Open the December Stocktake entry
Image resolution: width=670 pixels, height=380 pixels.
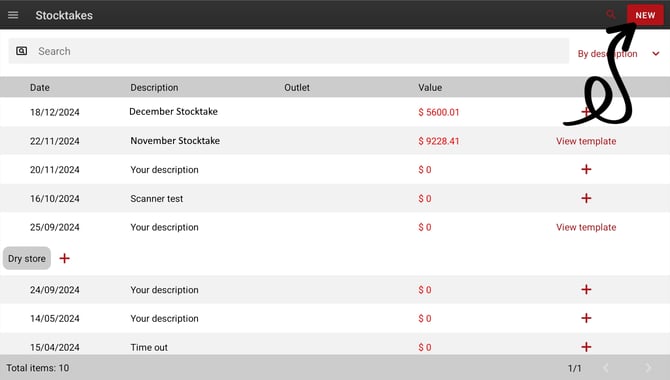pos(173,112)
